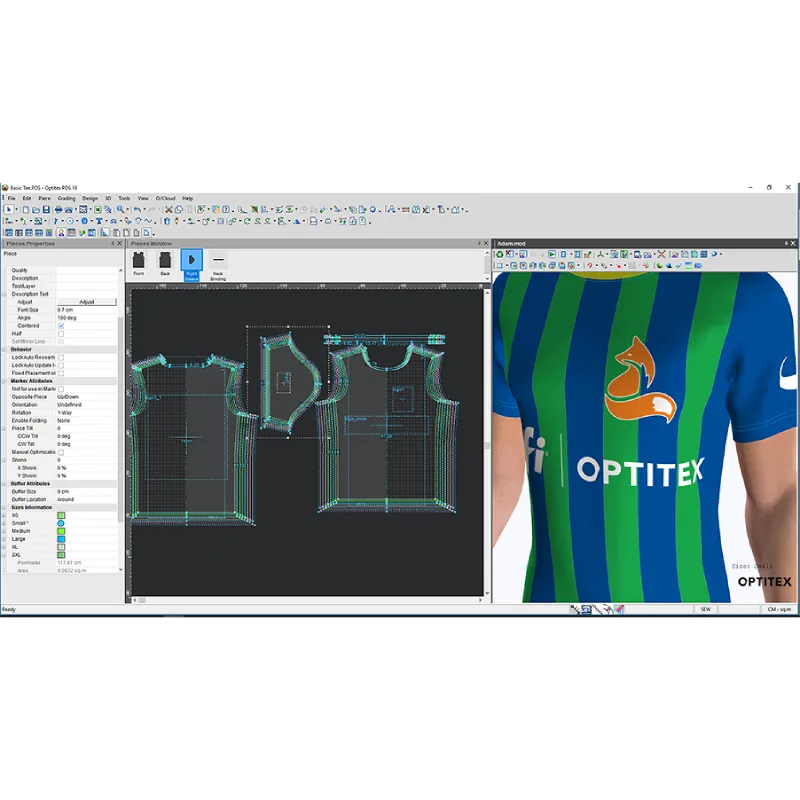Screen dimensions: 800x800
Task: Expand the Medium size row
Action: tap(4, 531)
